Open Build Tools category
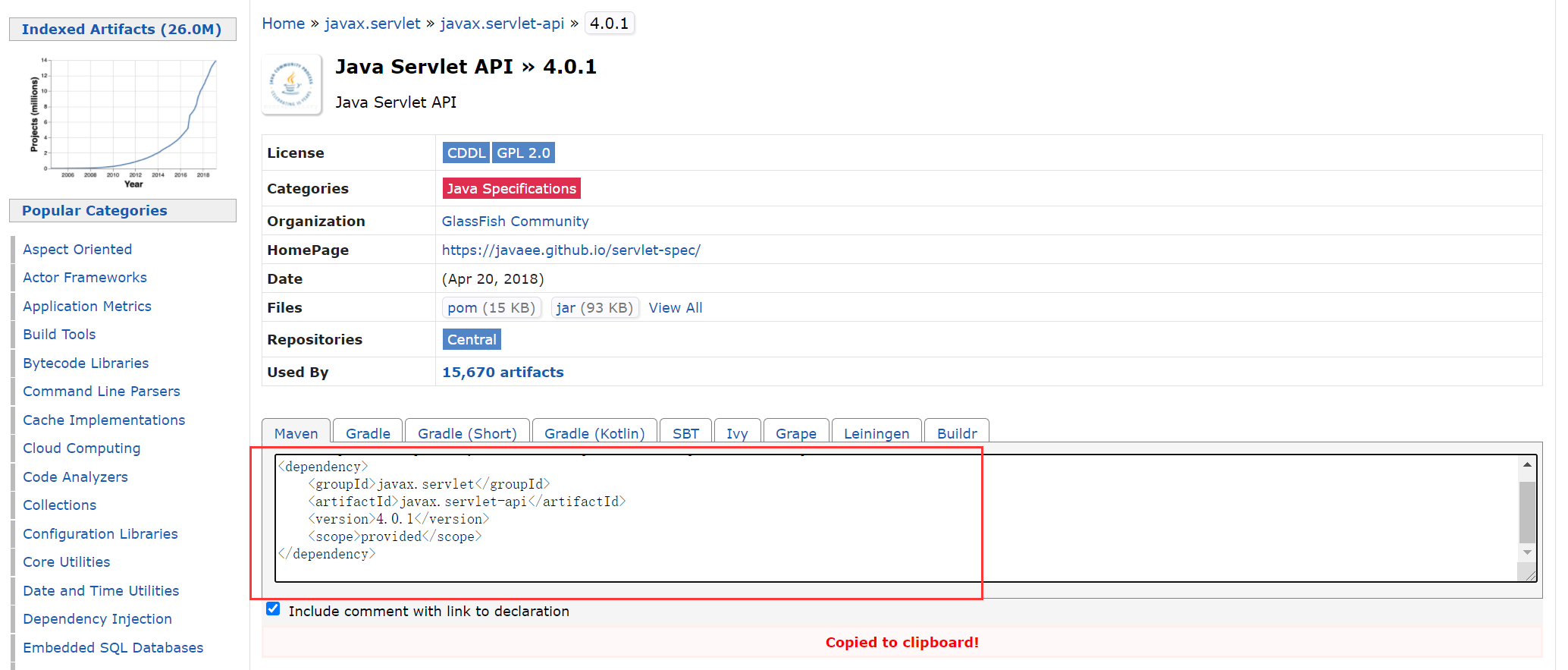Viewport: 1568px width, 670px height. tap(59, 334)
